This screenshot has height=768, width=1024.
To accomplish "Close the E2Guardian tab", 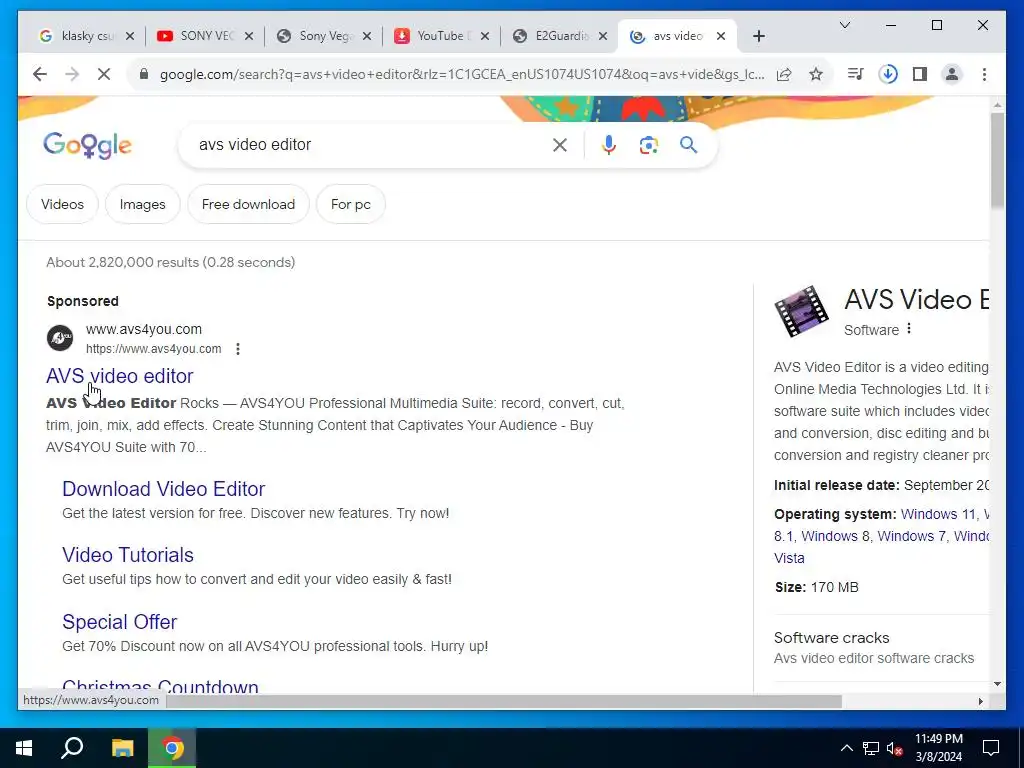I will [603, 36].
